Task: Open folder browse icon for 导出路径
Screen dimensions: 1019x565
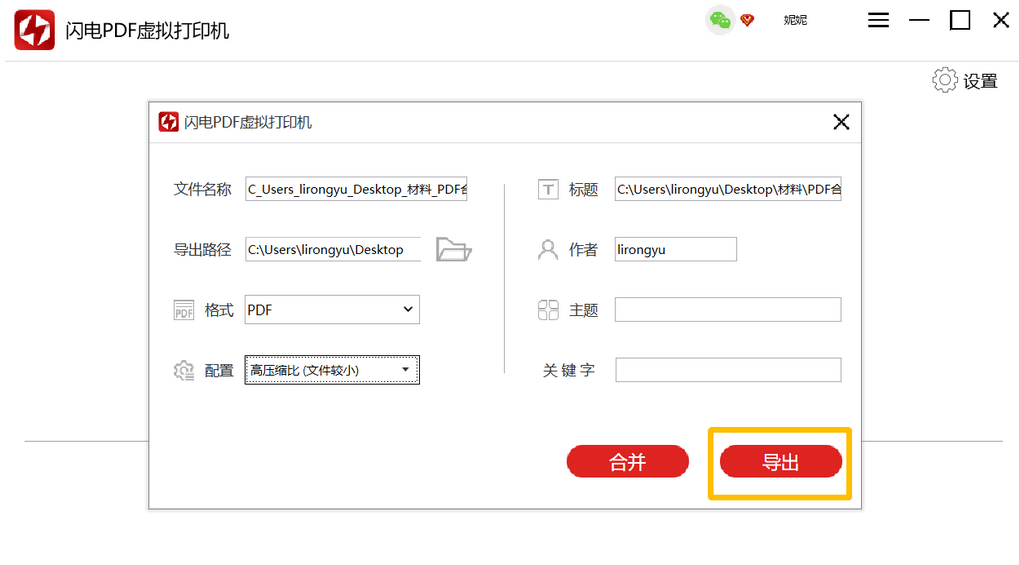Action: (x=454, y=249)
